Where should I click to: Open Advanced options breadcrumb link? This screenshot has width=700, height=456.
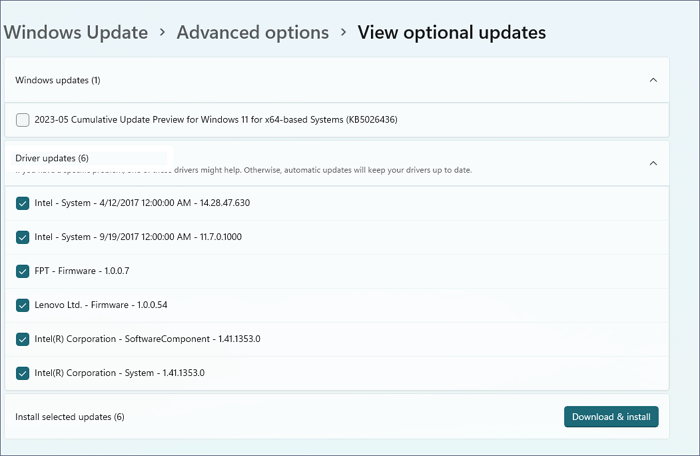click(x=252, y=33)
